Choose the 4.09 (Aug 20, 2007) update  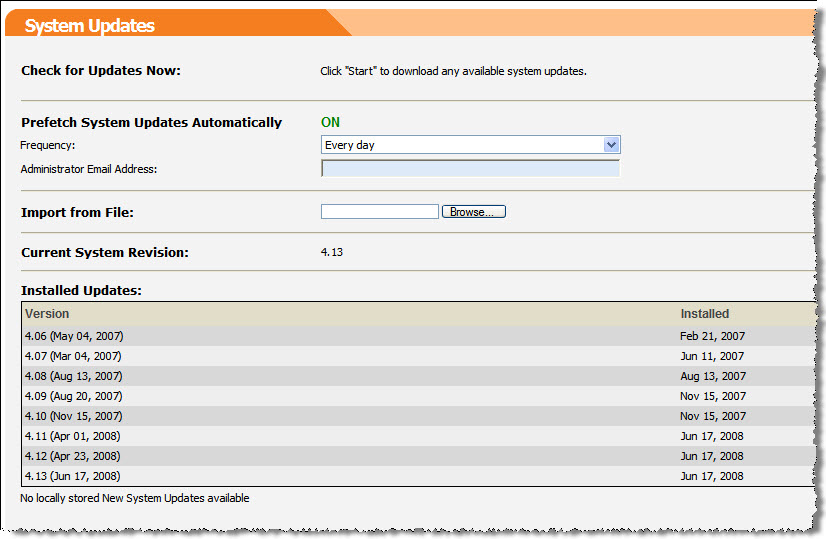pos(73,396)
